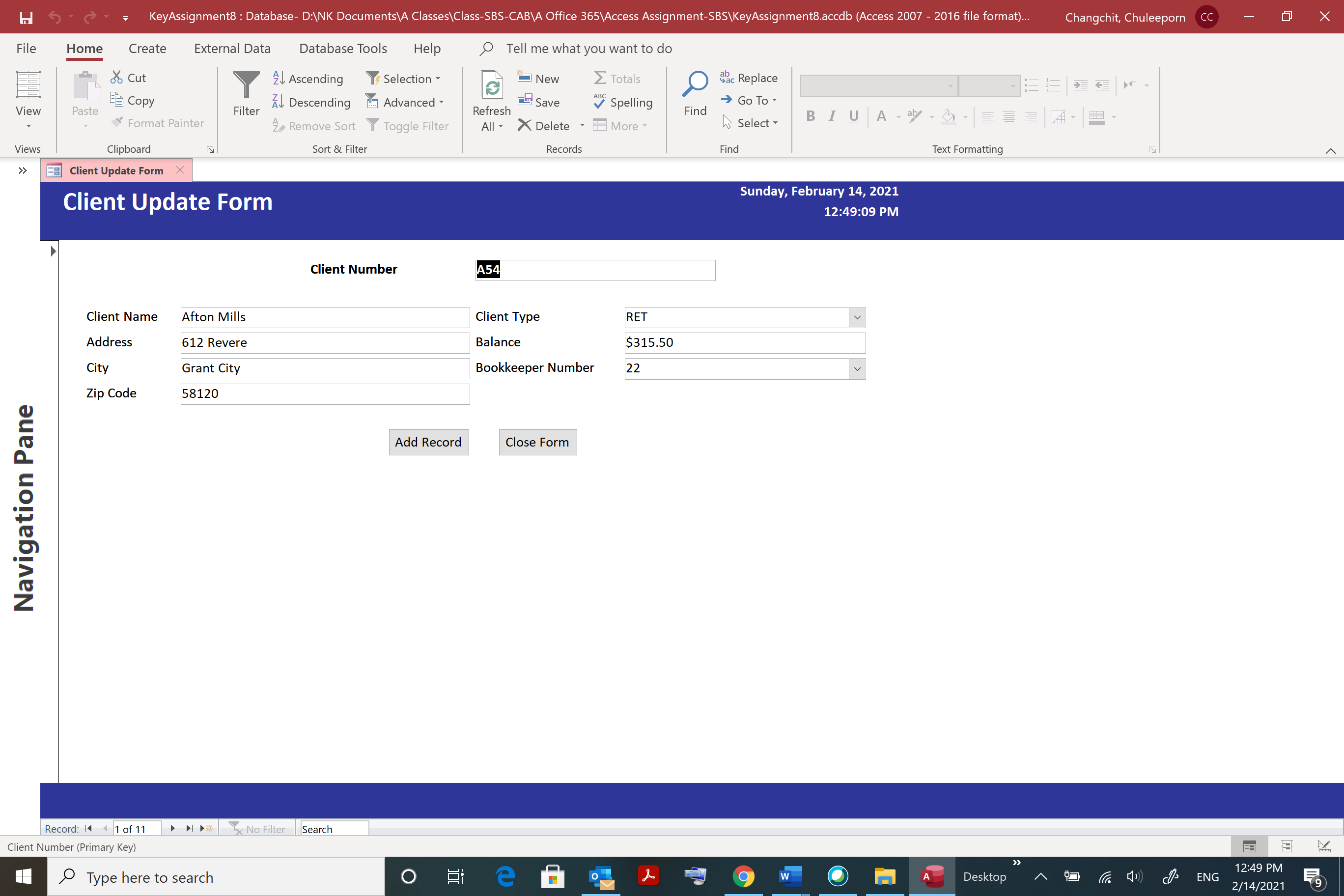This screenshot has width=1344, height=896.
Task: Open the External Data ribbon tab
Action: [x=232, y=49]
